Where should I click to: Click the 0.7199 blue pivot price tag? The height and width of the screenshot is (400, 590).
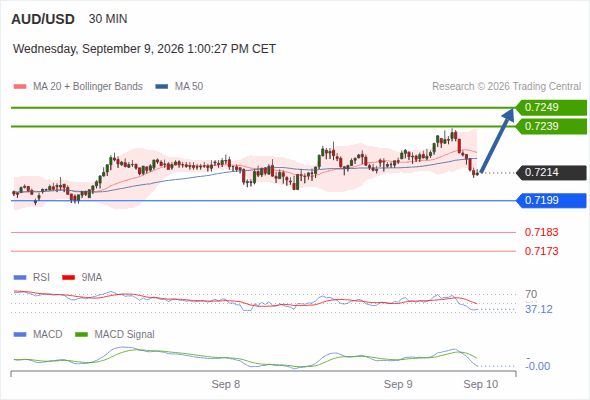click(x=551, y=201)
